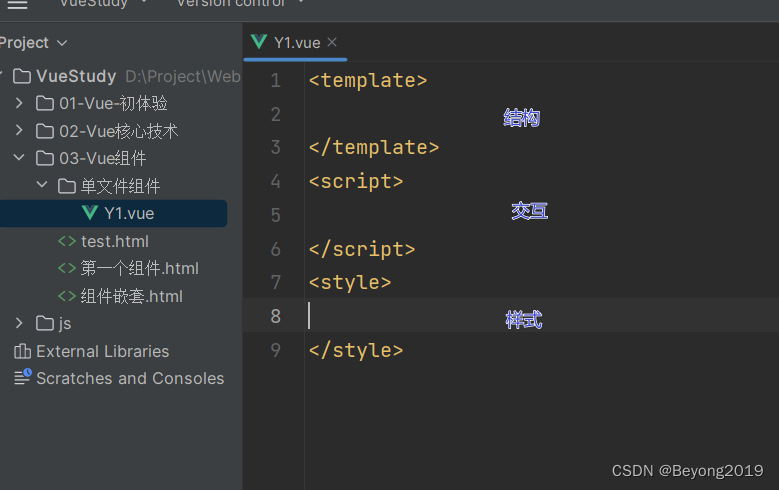Click the HTML file icon for 组件嵌套.html
The image size is (779, 490).
click(x=67, y=296)
